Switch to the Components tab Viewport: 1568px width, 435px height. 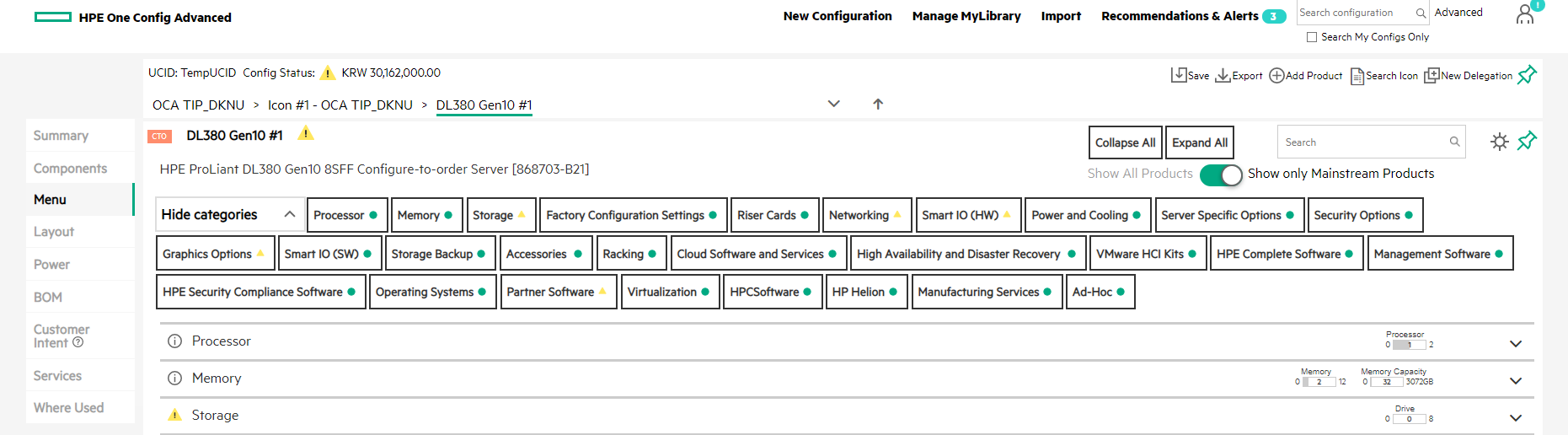(80, 168)
